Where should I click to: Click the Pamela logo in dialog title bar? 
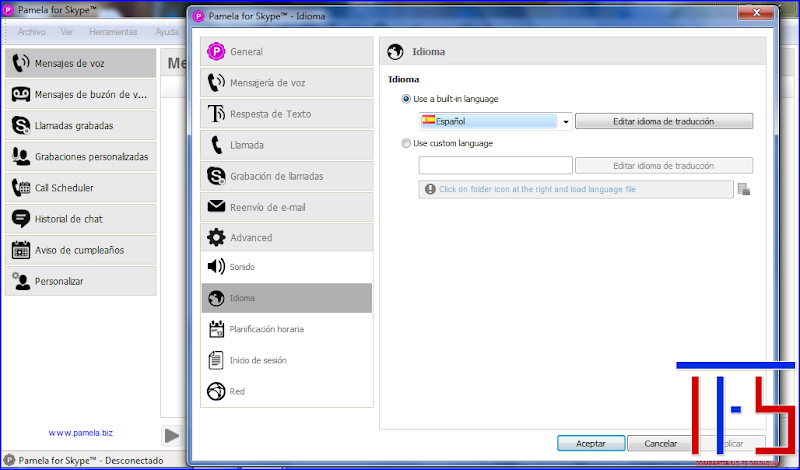point(198,16)
